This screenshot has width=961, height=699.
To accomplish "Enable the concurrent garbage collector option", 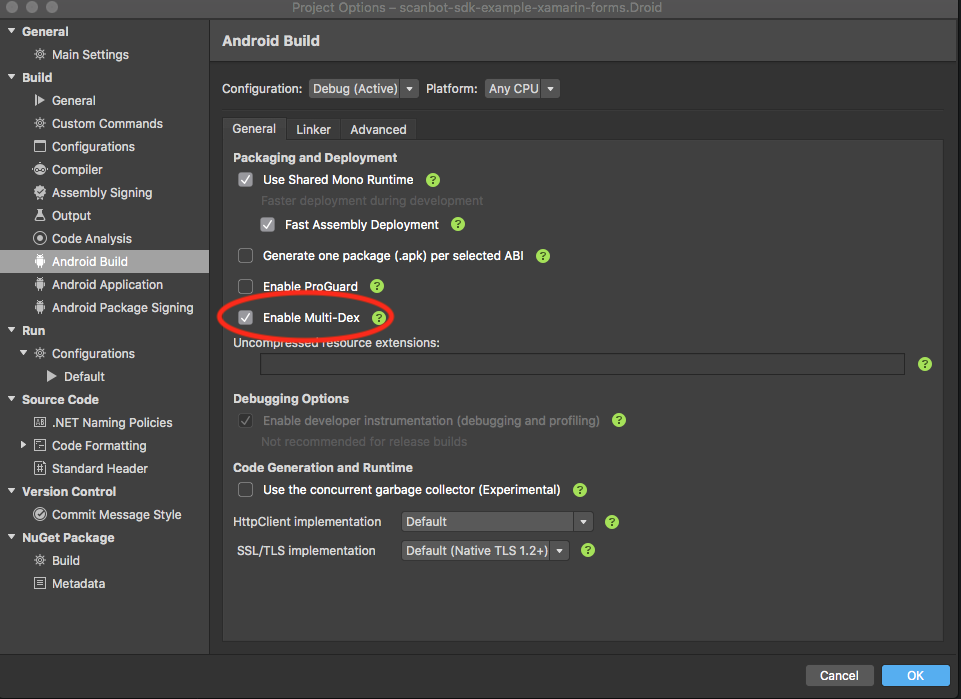I will point(245,490).
